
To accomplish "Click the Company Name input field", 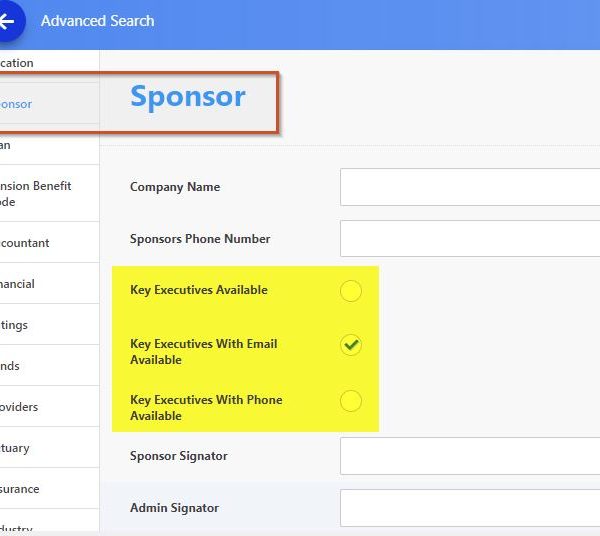I will tap(470, 187).
